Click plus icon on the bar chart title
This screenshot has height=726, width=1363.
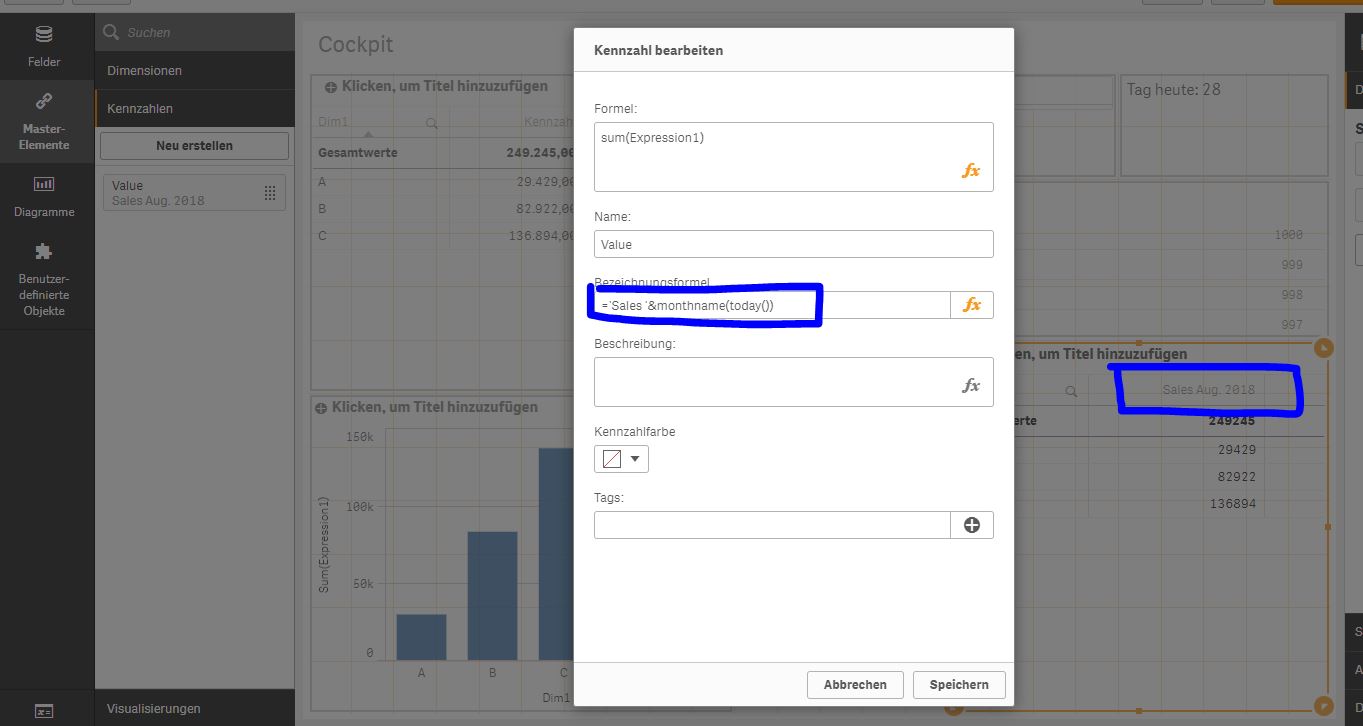click(321, 408)
